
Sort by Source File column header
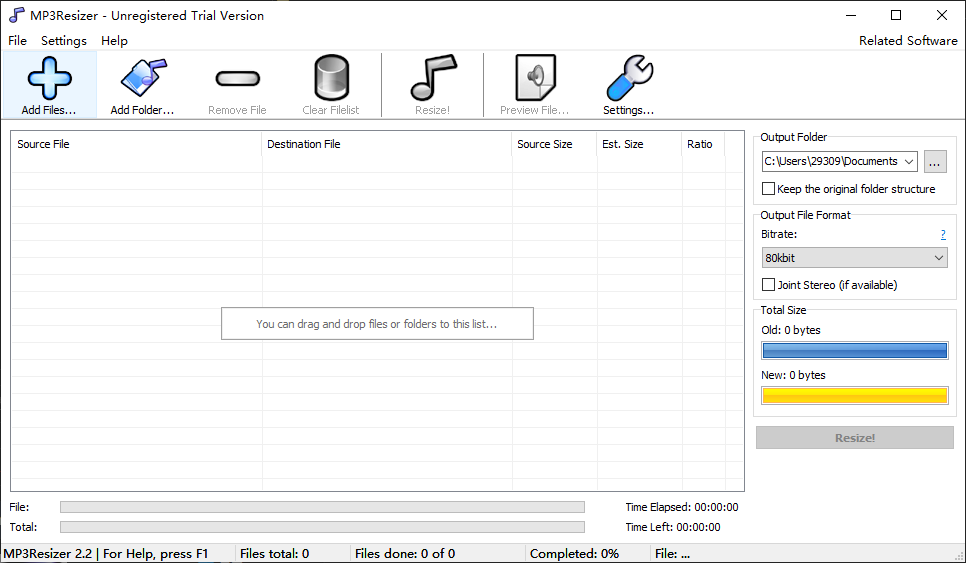point(137,144)
